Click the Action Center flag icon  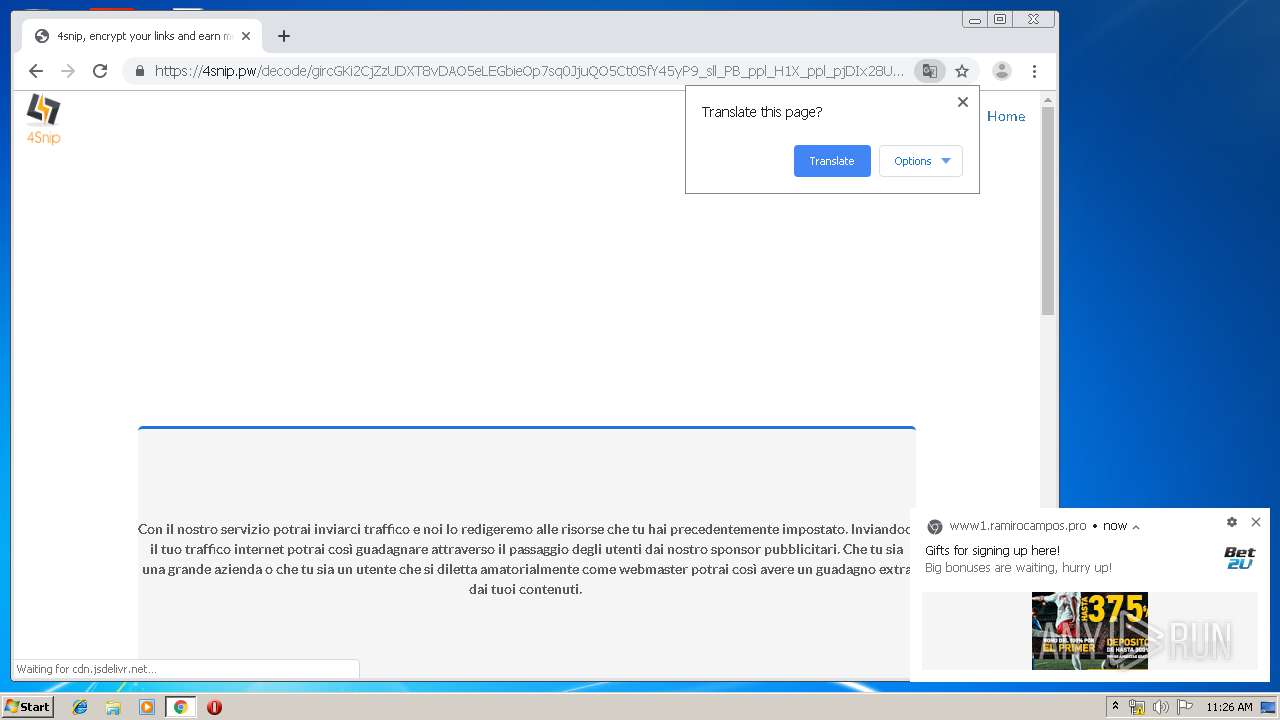pos(1185,707)
